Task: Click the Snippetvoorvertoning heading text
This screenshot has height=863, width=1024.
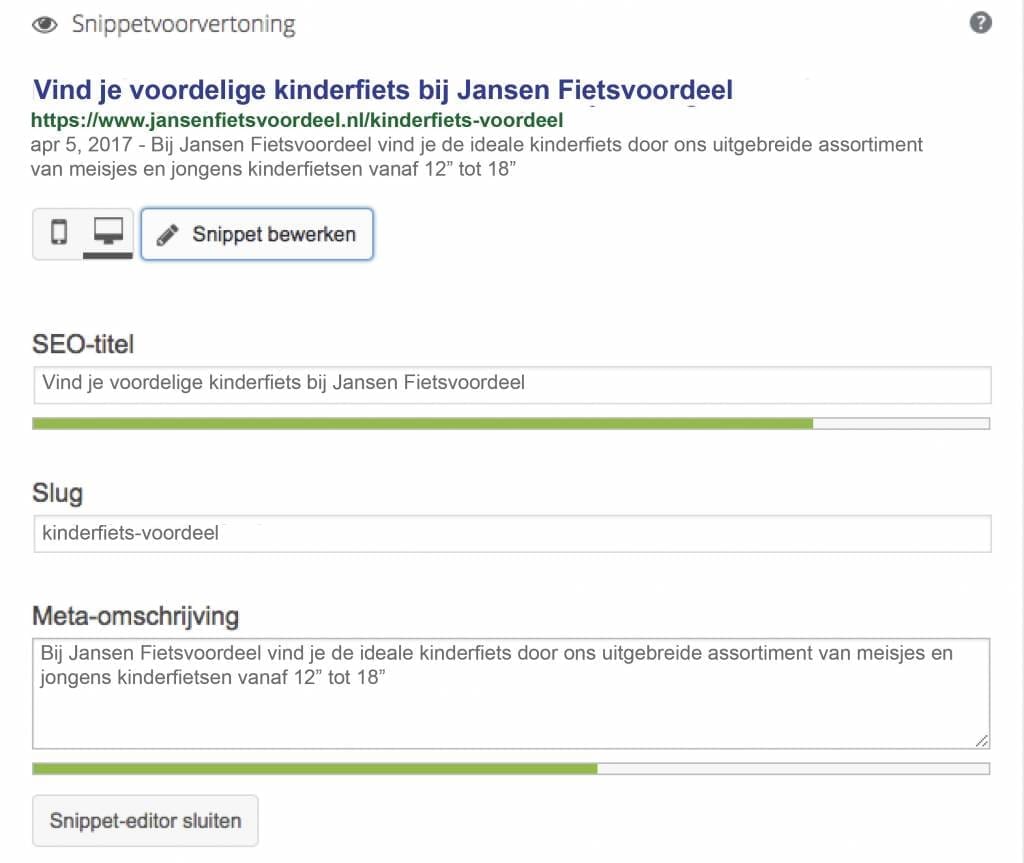Action: (183, 25)
